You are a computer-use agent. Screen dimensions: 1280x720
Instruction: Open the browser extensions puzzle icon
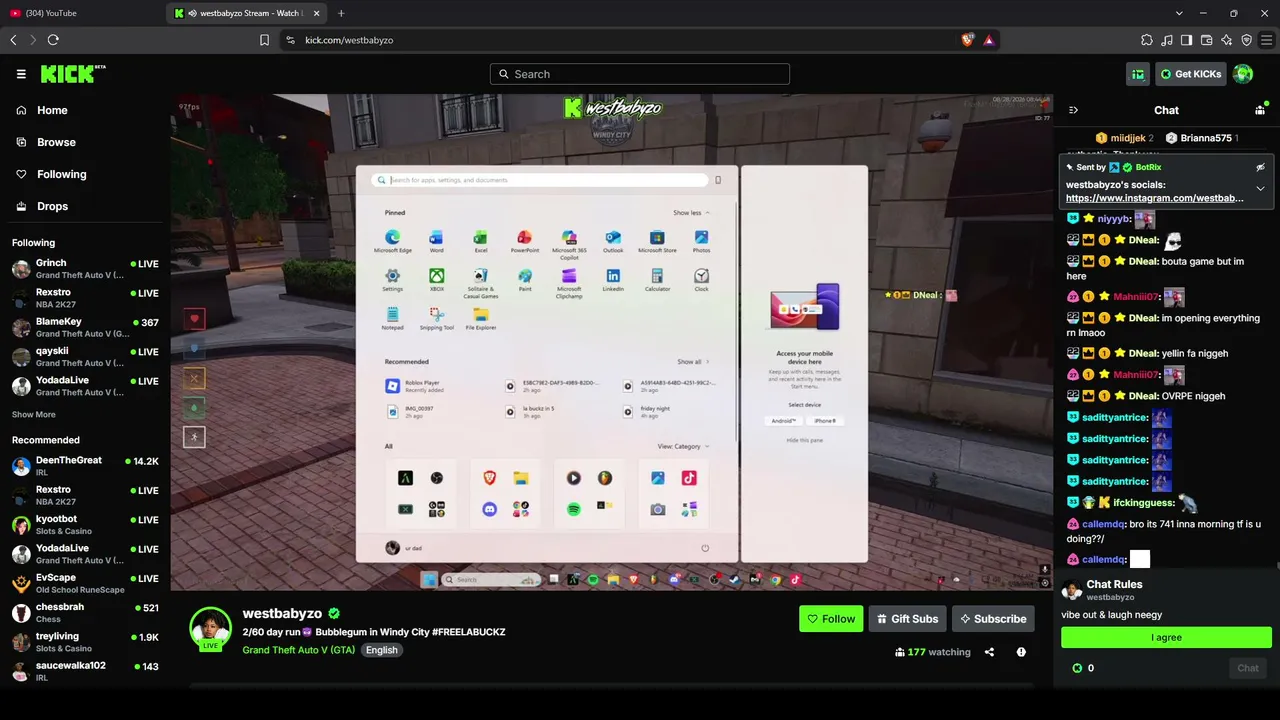point(1147,40)
